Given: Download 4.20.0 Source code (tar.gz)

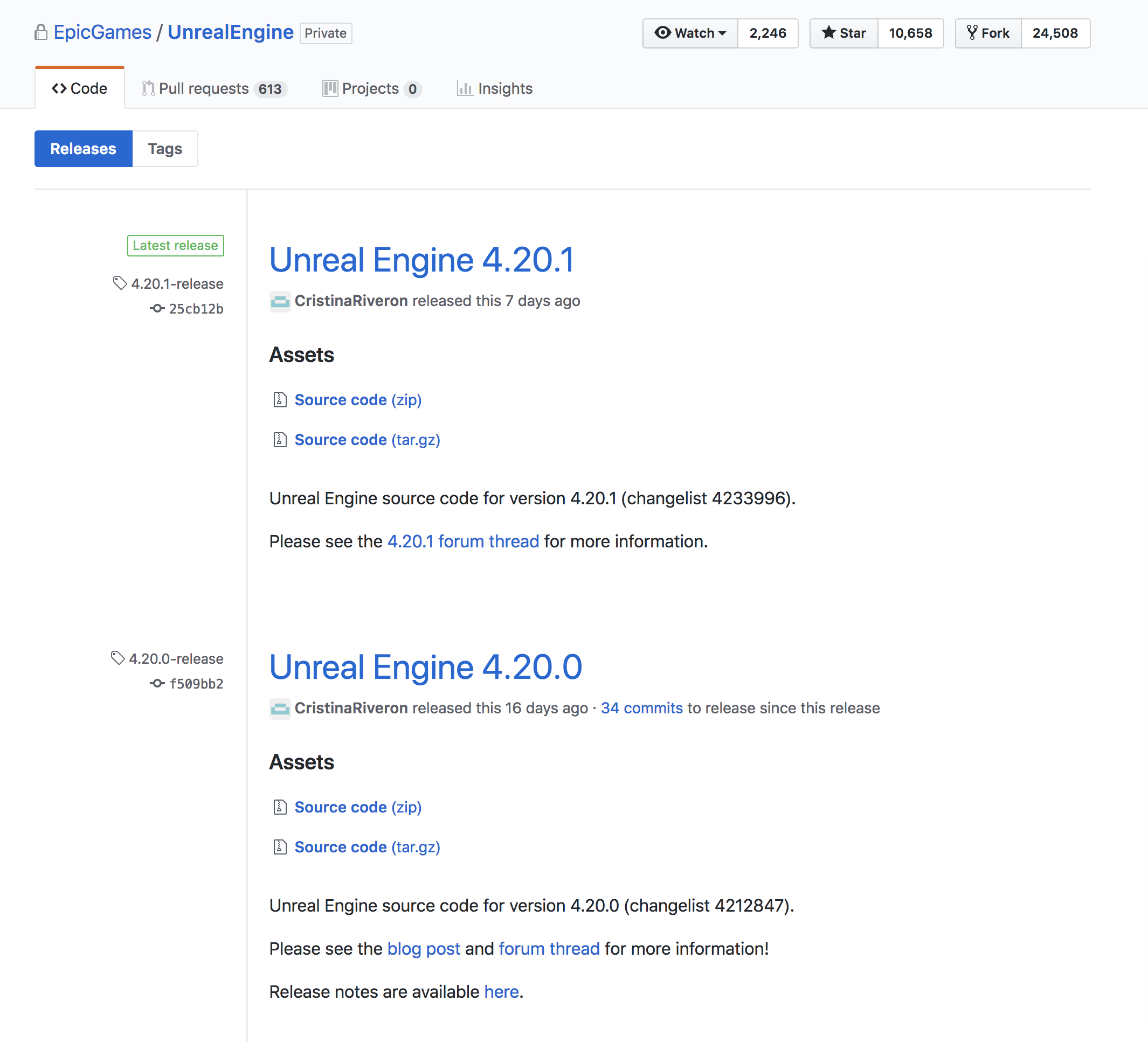Looking at the screenshot, I should 367,848.
